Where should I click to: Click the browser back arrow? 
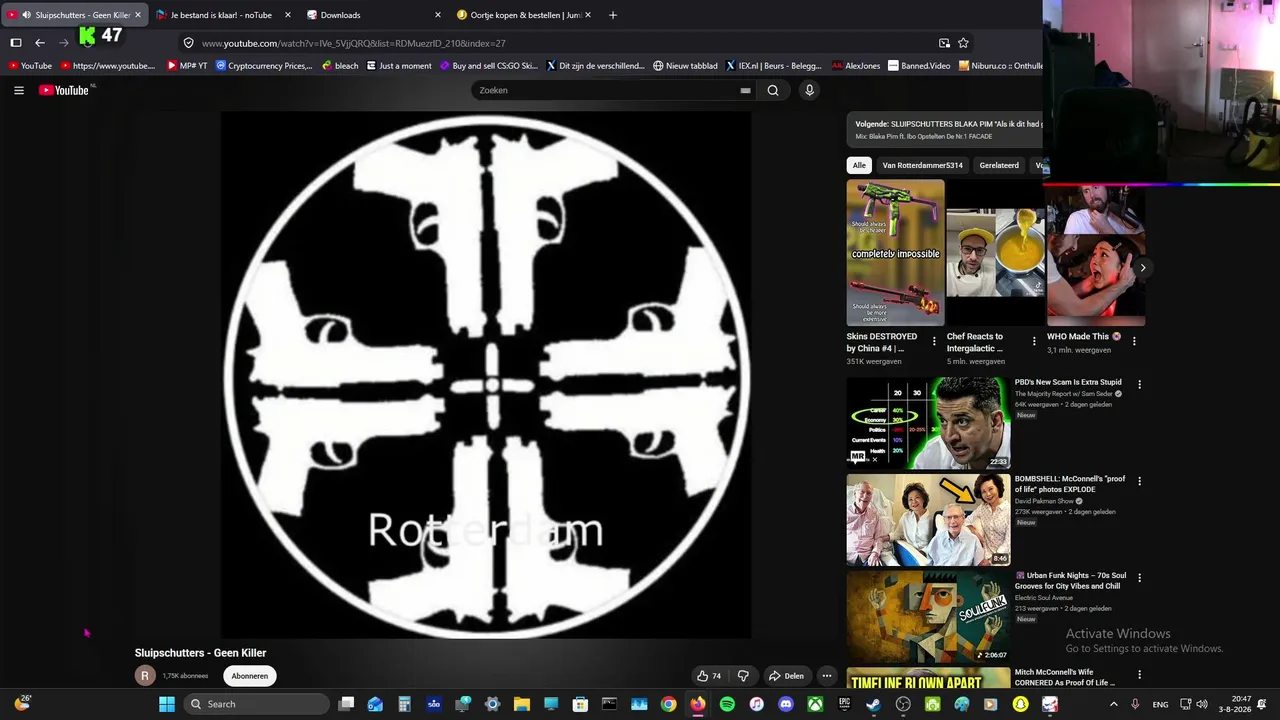[x=40, y=43]
